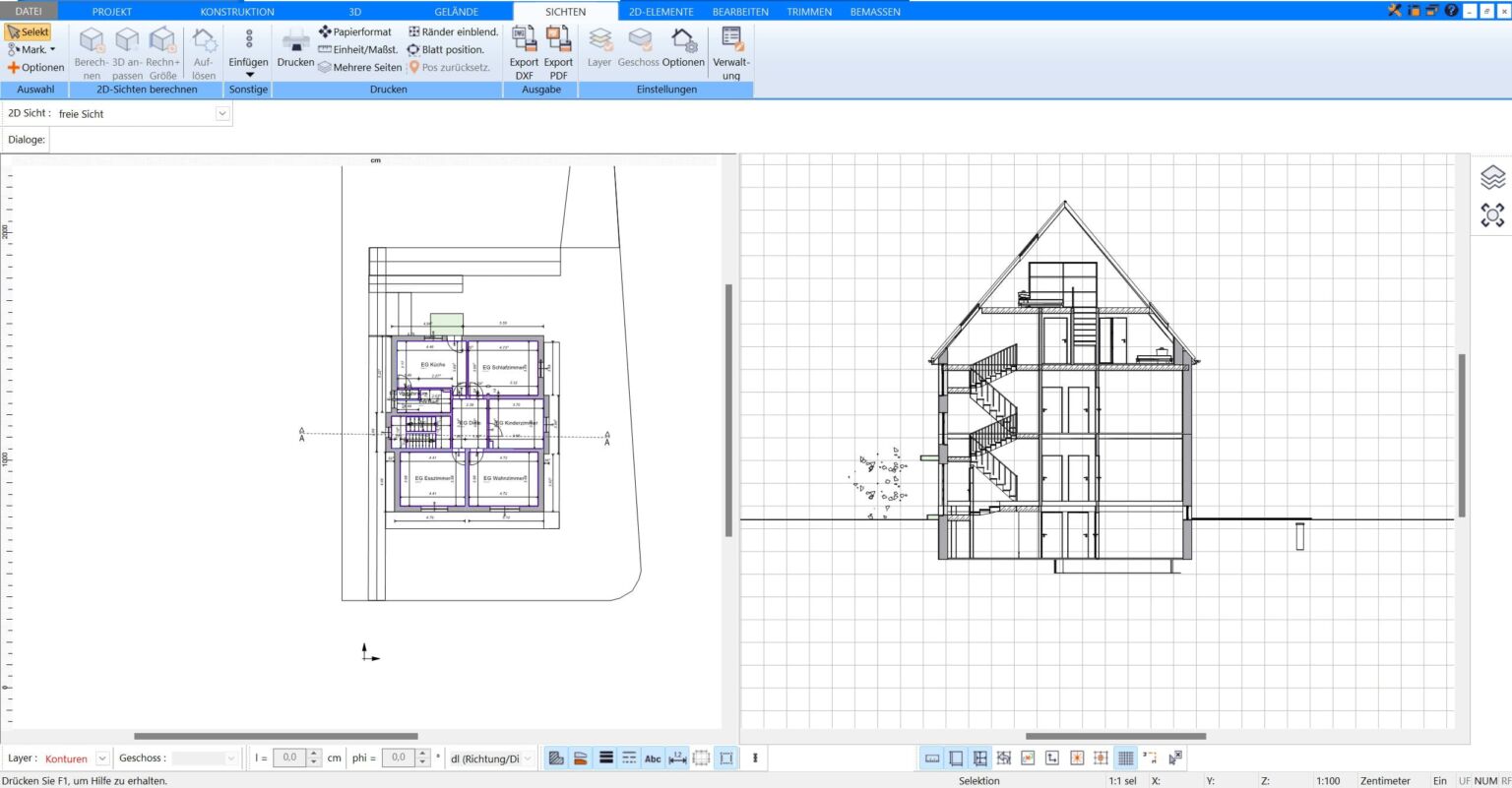Toggle the hatching display button

(x=556, y=758)
